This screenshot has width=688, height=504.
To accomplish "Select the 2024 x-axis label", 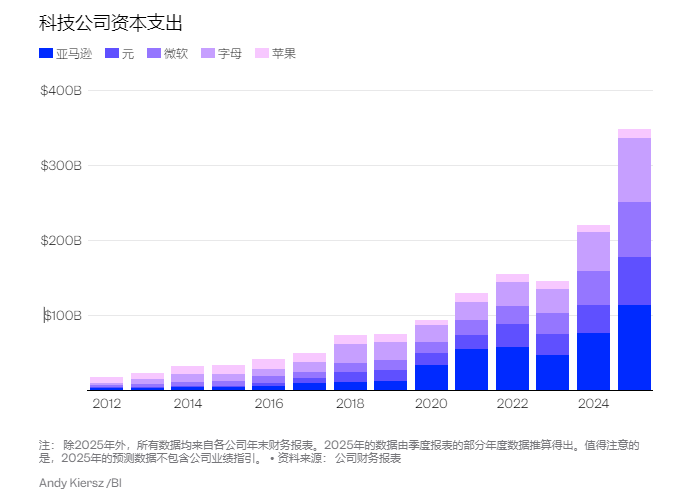I will [x=593, y=404].
